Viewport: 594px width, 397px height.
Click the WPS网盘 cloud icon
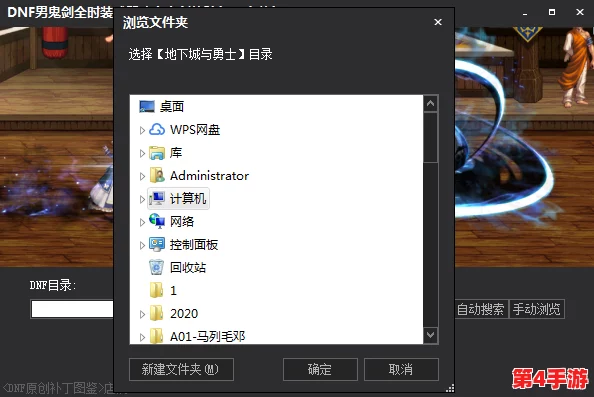(157, 130)
